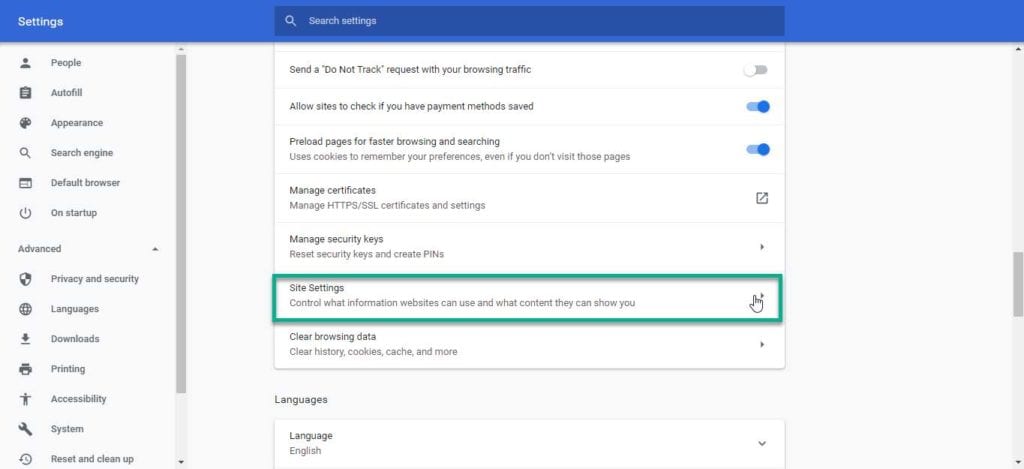Click the Privacy and security shield icon
Viewport: 1024px width, 469px height.
tap(25, 279)
